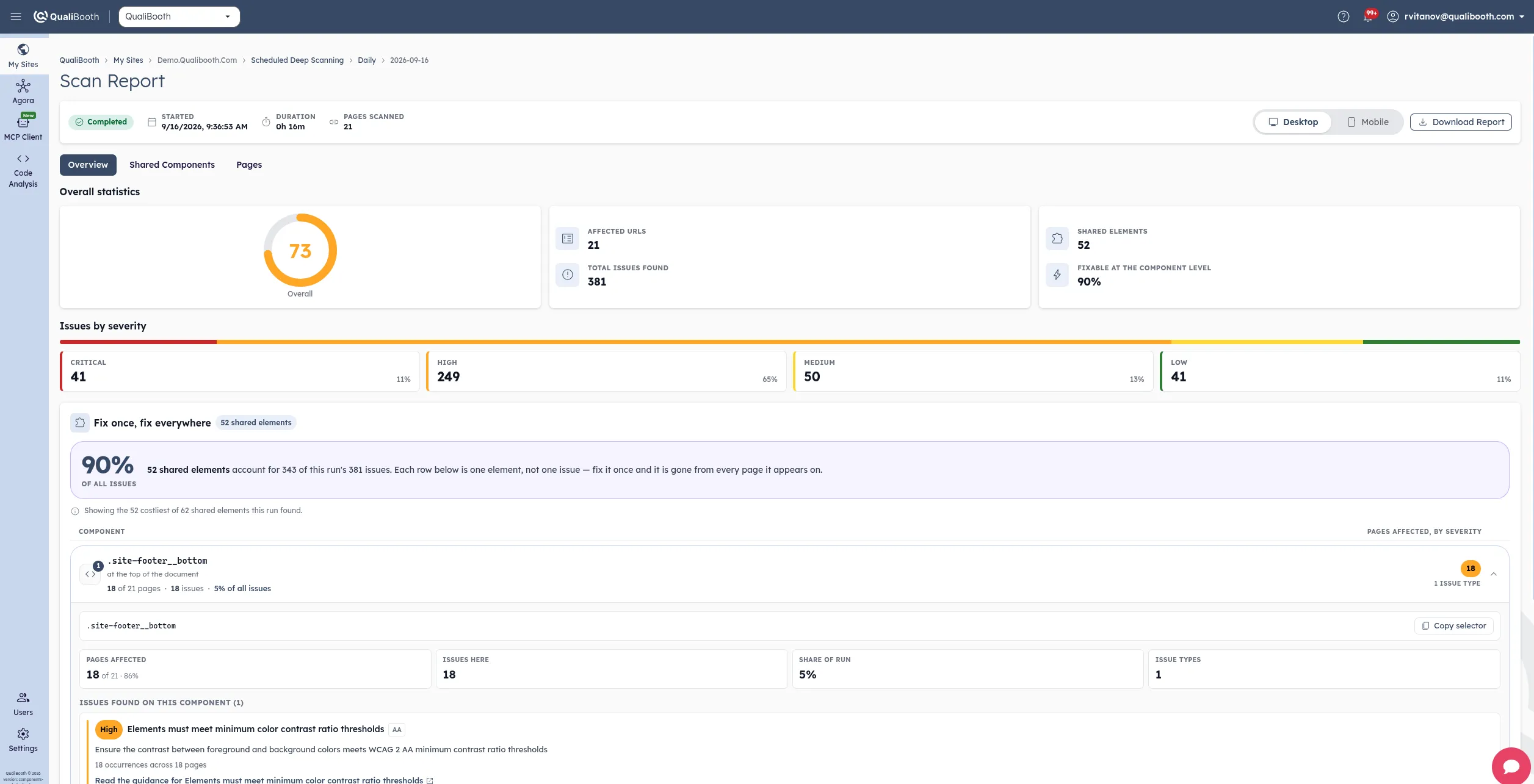Click the puzzle icon next to Fix once, fix everywhere

[80, 423]
